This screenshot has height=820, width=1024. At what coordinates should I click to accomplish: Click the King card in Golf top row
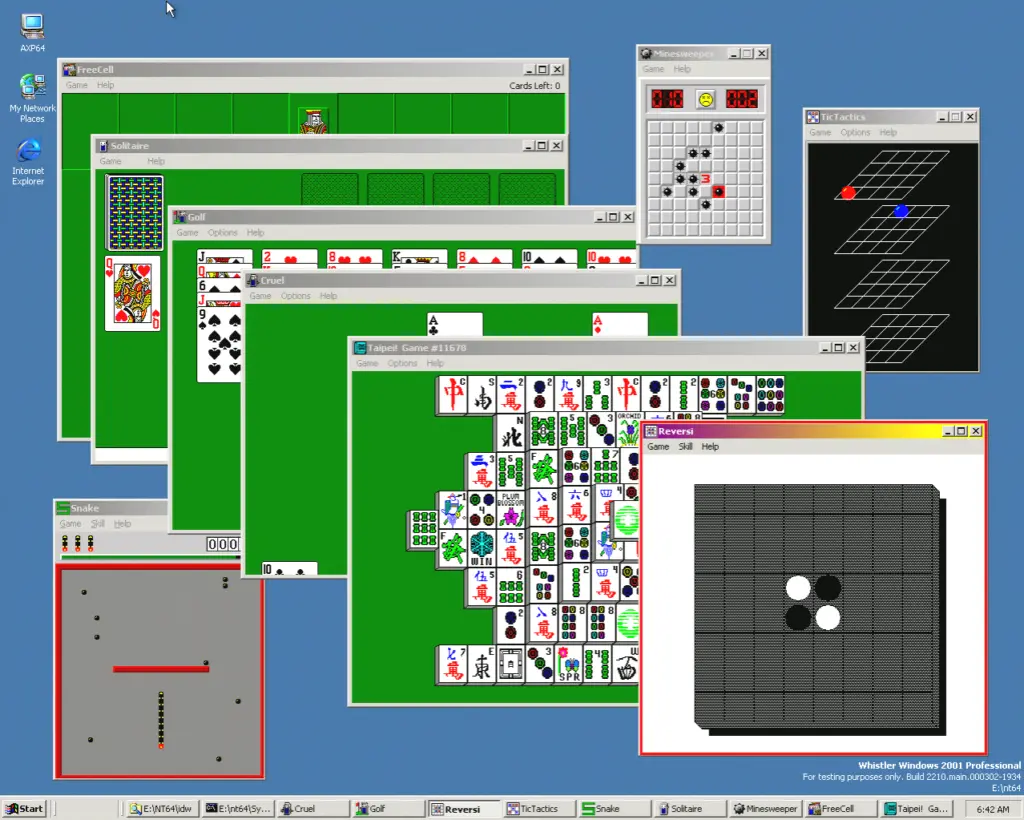pos(419,257)
